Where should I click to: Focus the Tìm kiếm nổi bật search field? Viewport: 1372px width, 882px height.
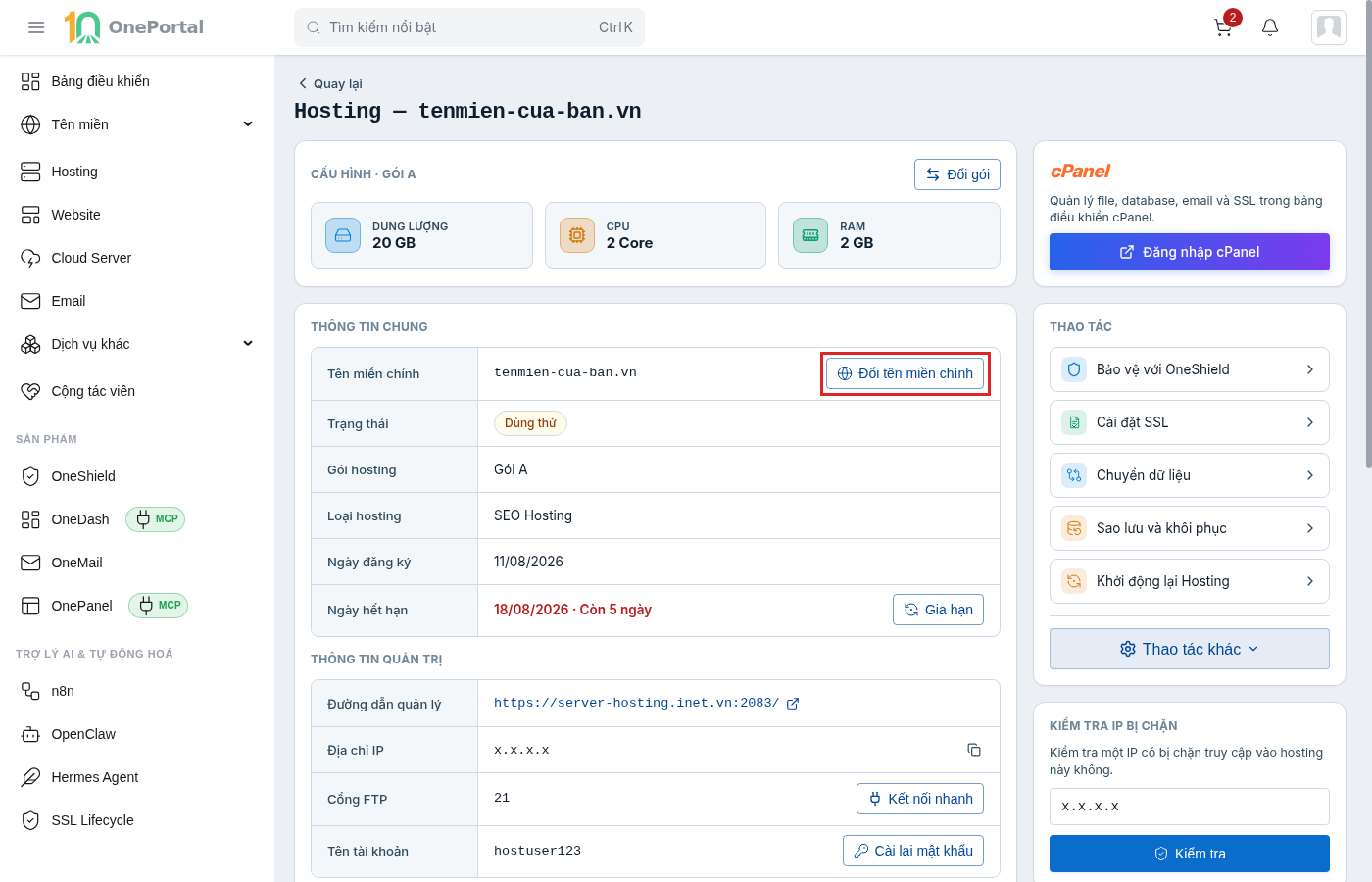point(469,27)
